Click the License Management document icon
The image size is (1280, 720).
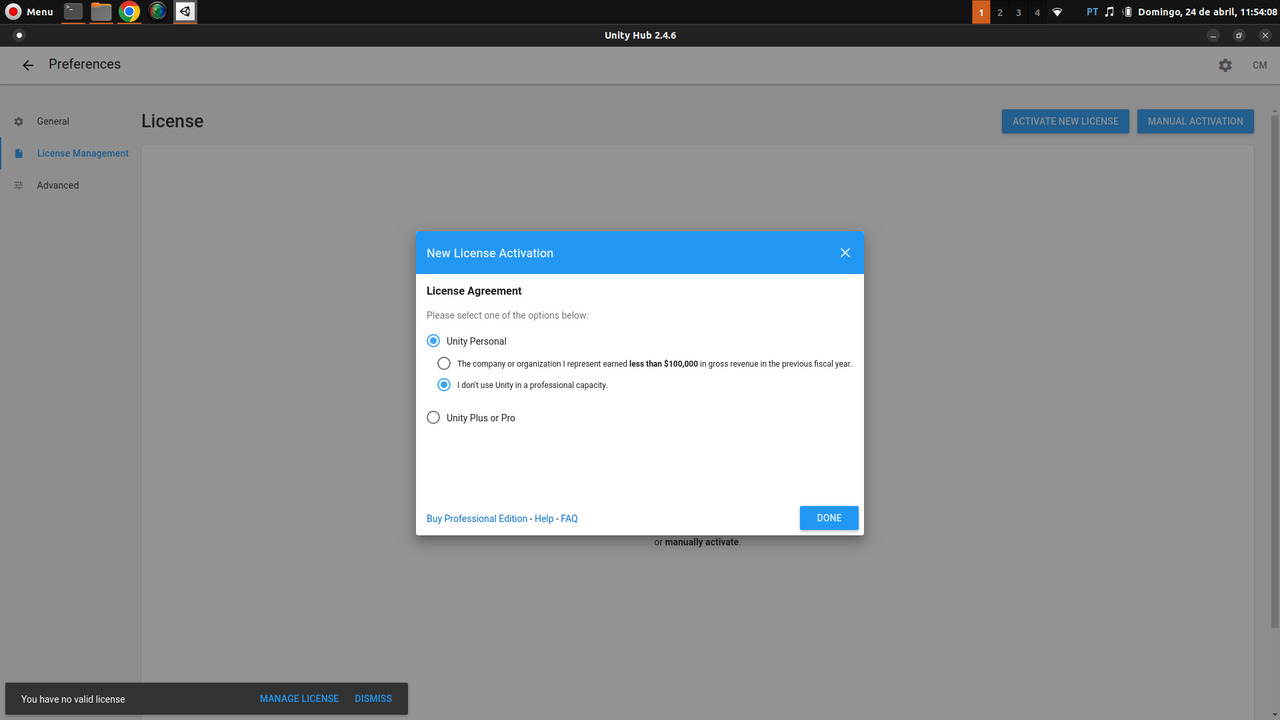pyautogui.click(x=18, y=153)
